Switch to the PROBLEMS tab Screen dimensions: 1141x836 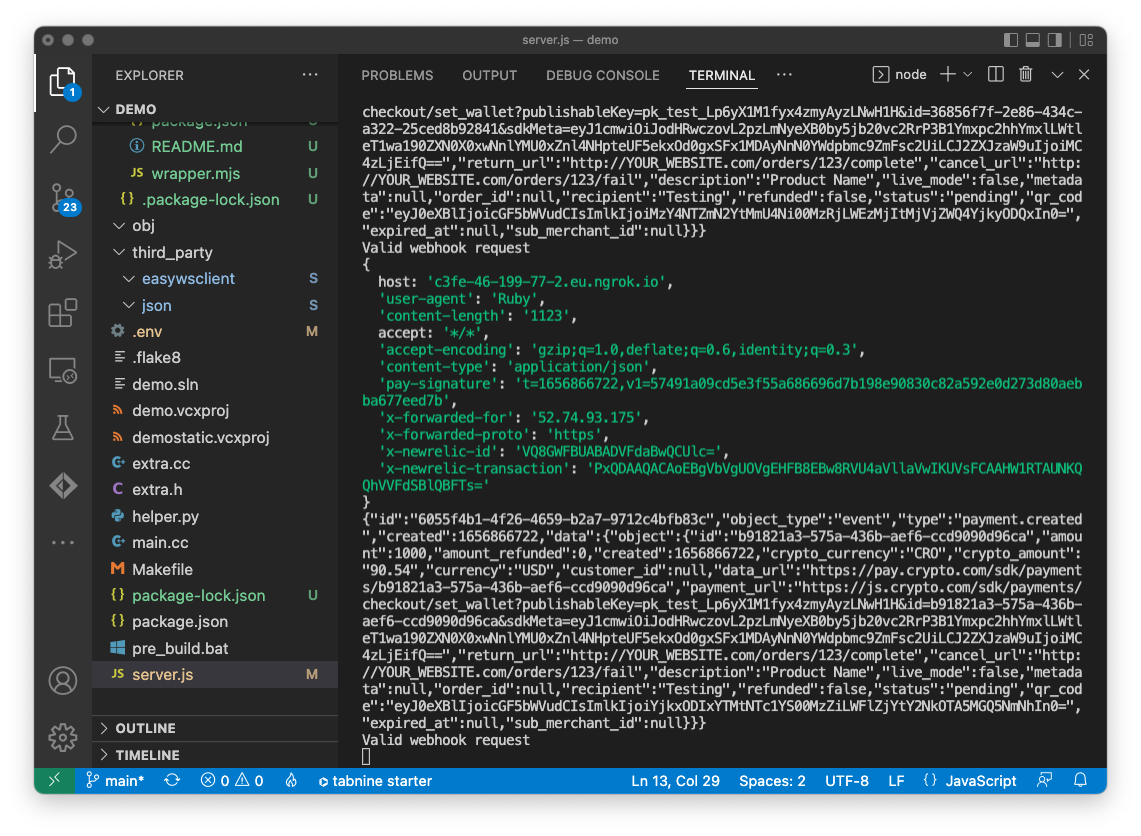tap(397, 75)
